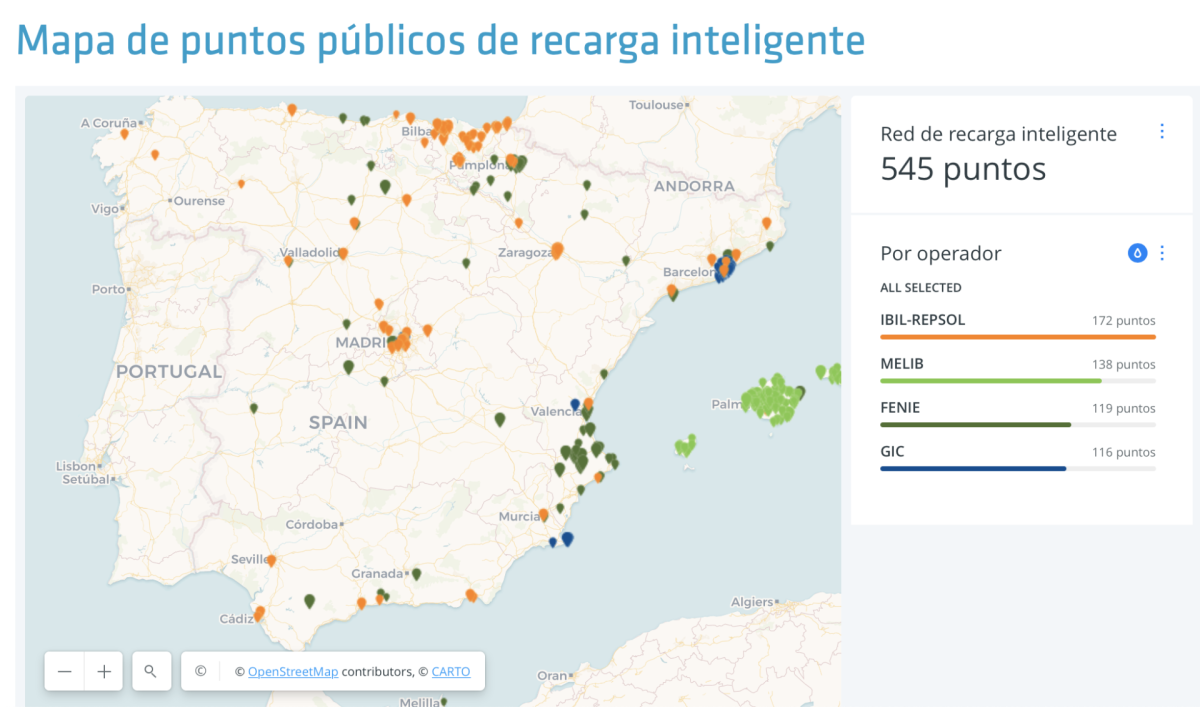
Task: Open options menu of Red de recarga widget
Action: click(1162, 130)
